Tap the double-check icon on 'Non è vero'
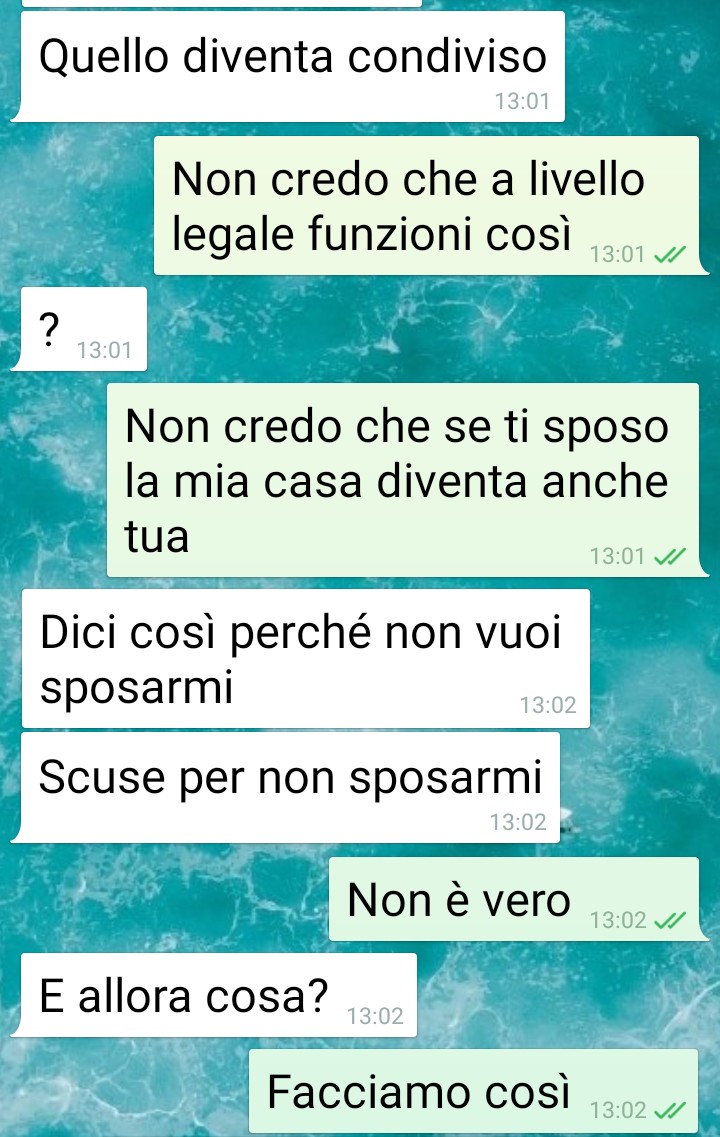720x1137 pixels. (x=669, y=920)
